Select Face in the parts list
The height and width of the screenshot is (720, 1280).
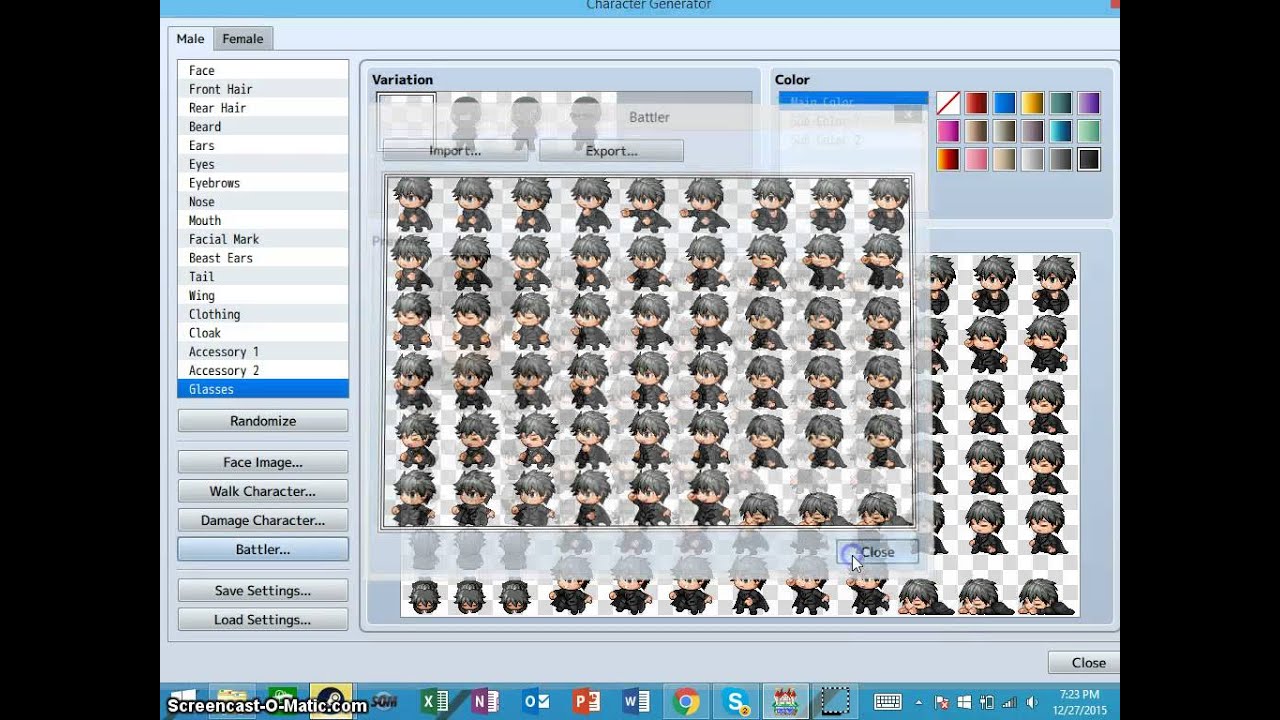click(x=263, y=70)
